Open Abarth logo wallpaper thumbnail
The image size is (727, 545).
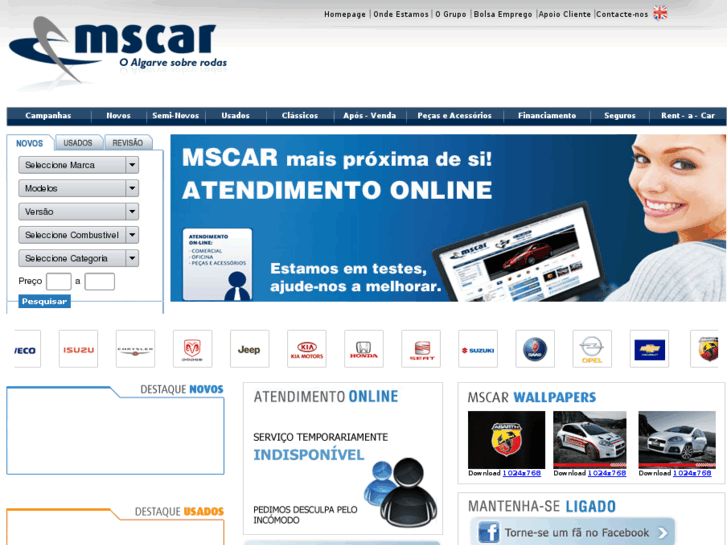[506, 440]
